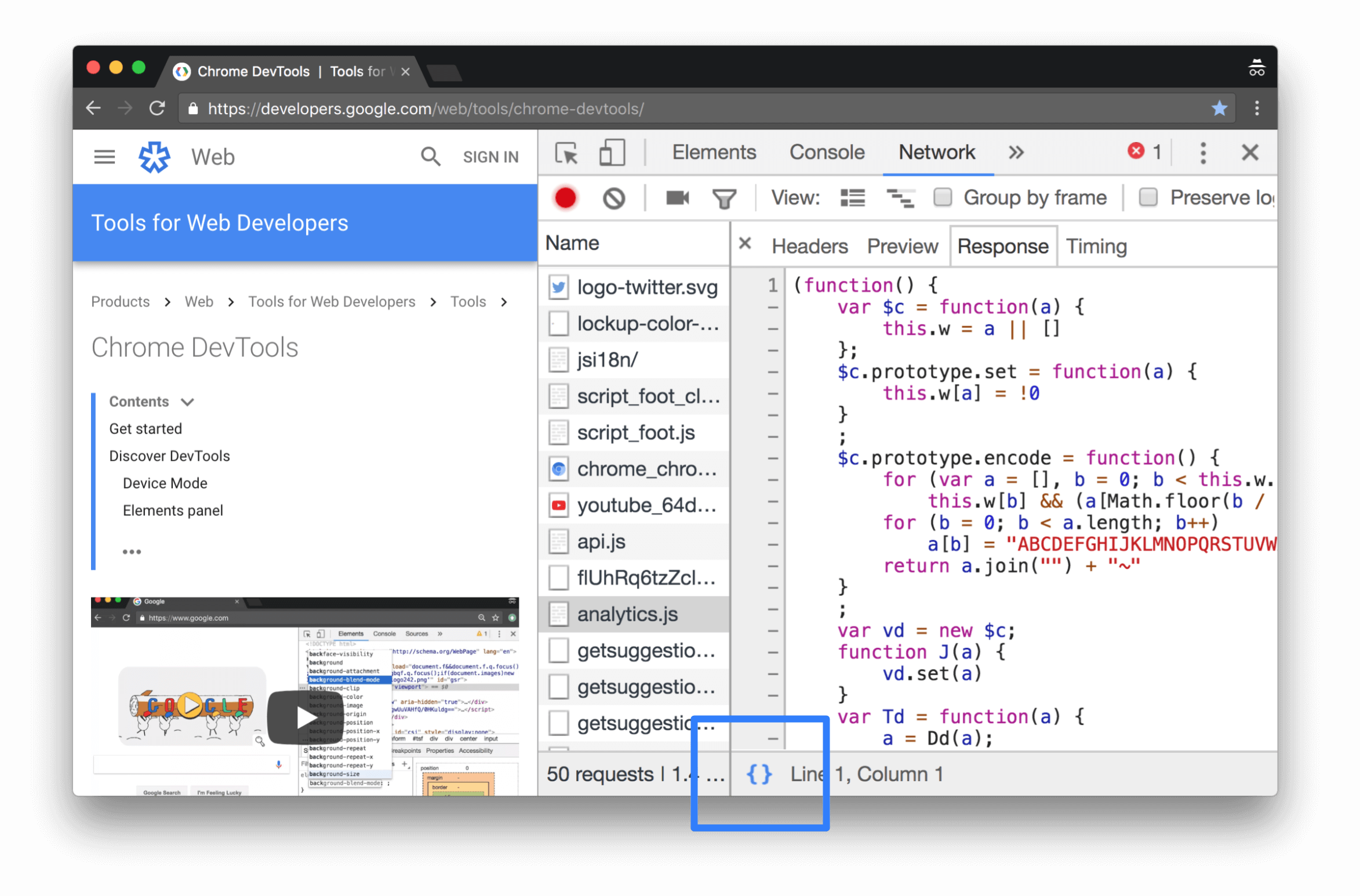Click the capture screenshot camera icon
Screen dimensions: 1360x896
(676, 197)
